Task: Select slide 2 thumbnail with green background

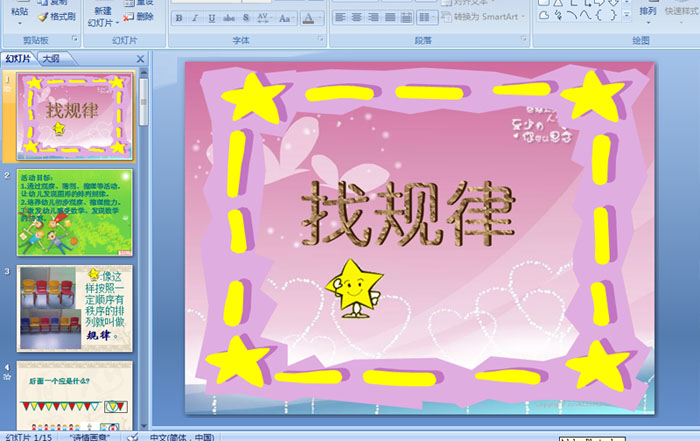Action: pyautogui.click(x=75, y=212)
